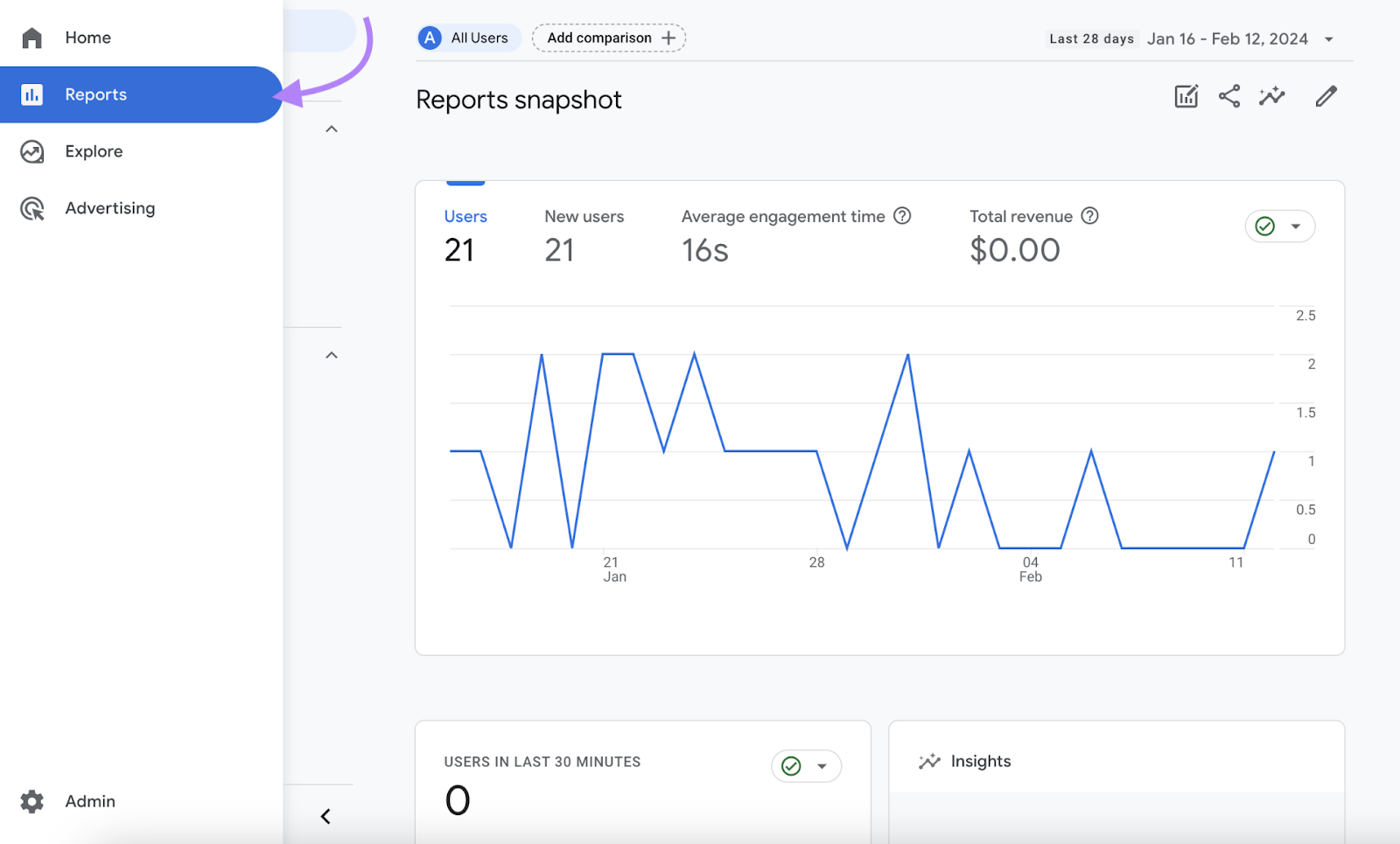Open the Advertising section
This screenshot has height=844, width=1400.
tap(109, 208)
